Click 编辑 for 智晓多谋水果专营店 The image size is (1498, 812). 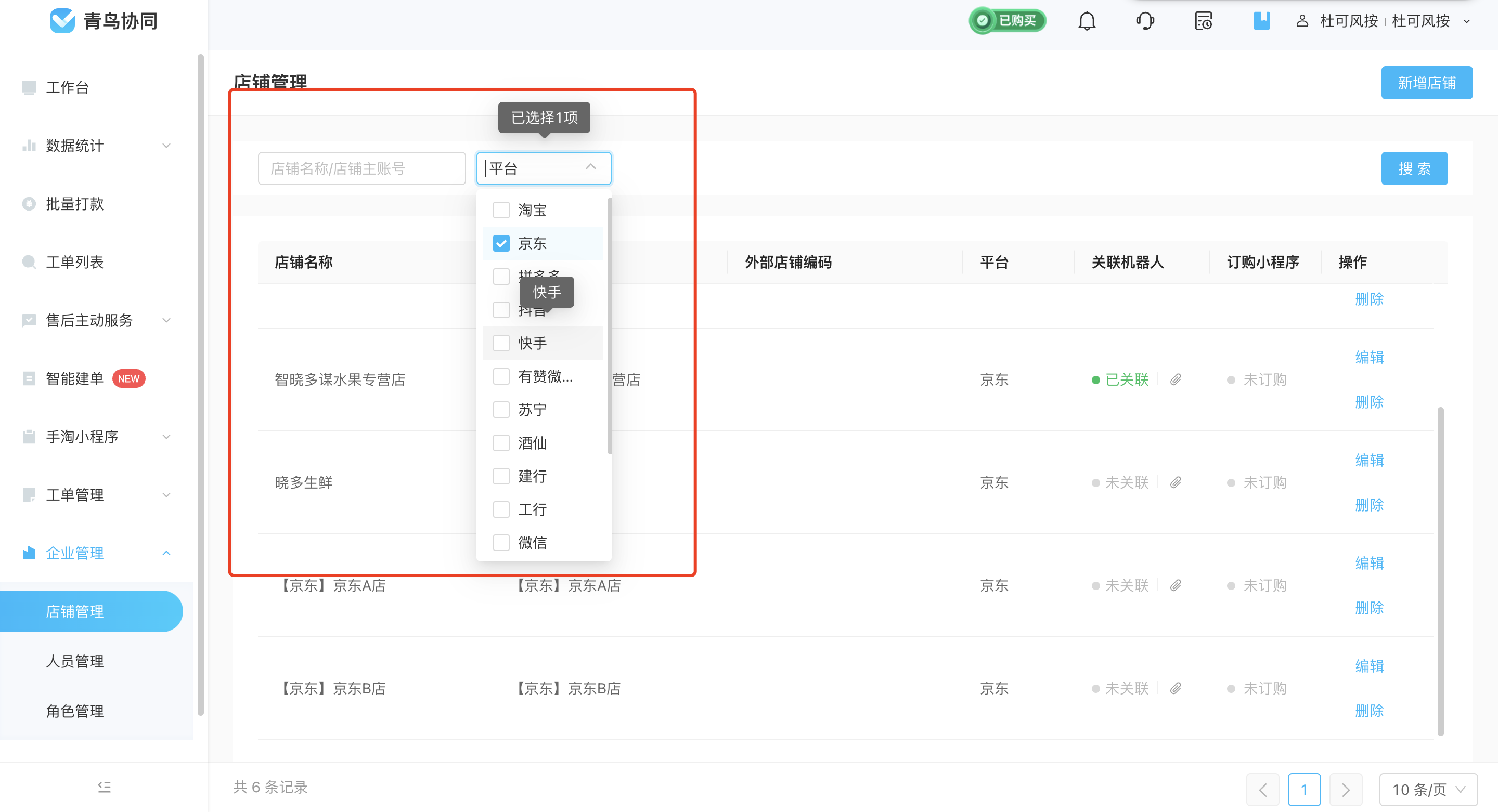1369,357
